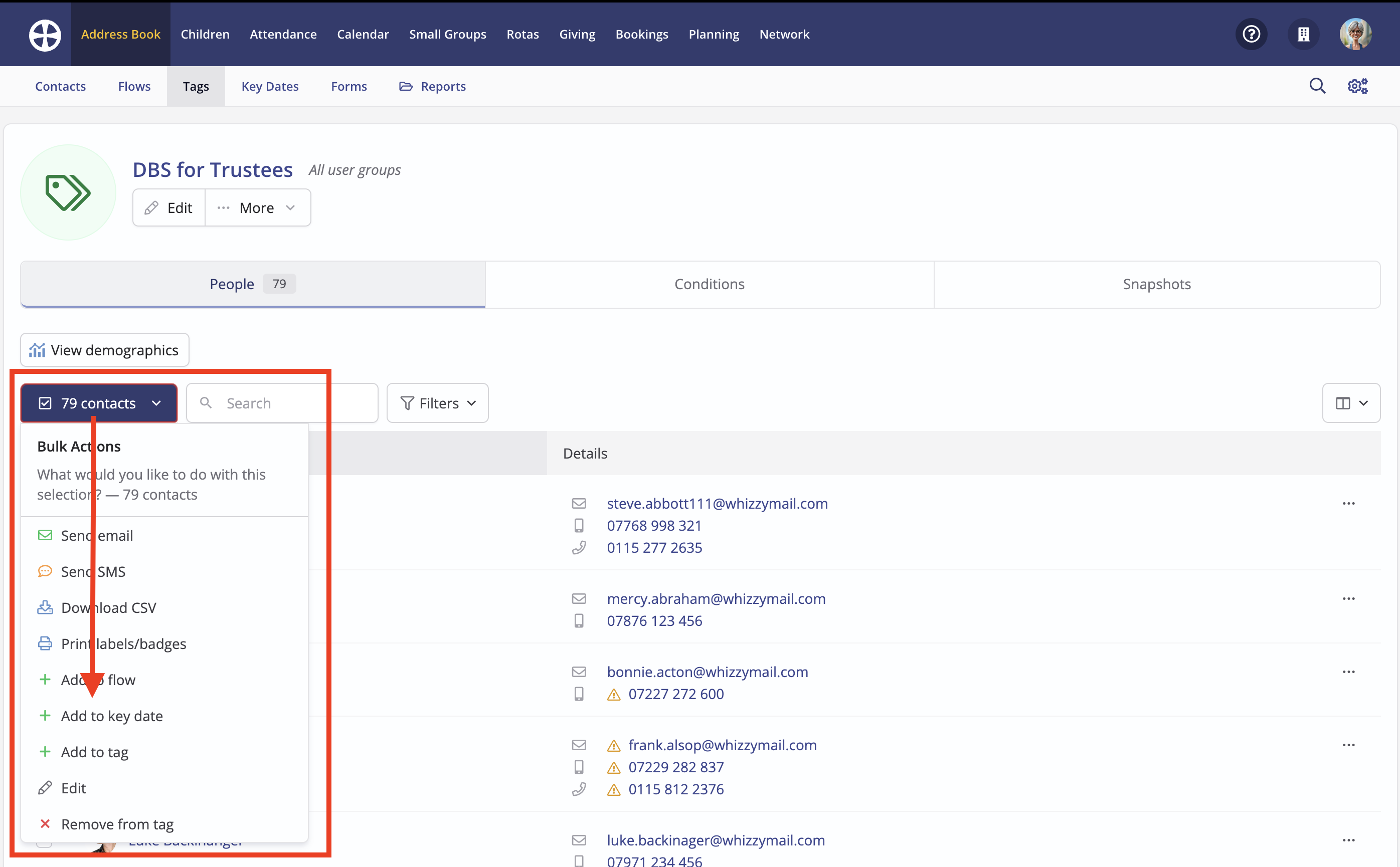Open the search magnifier icon
This screenshot has height=867, width=1400.
(1317, 86)
